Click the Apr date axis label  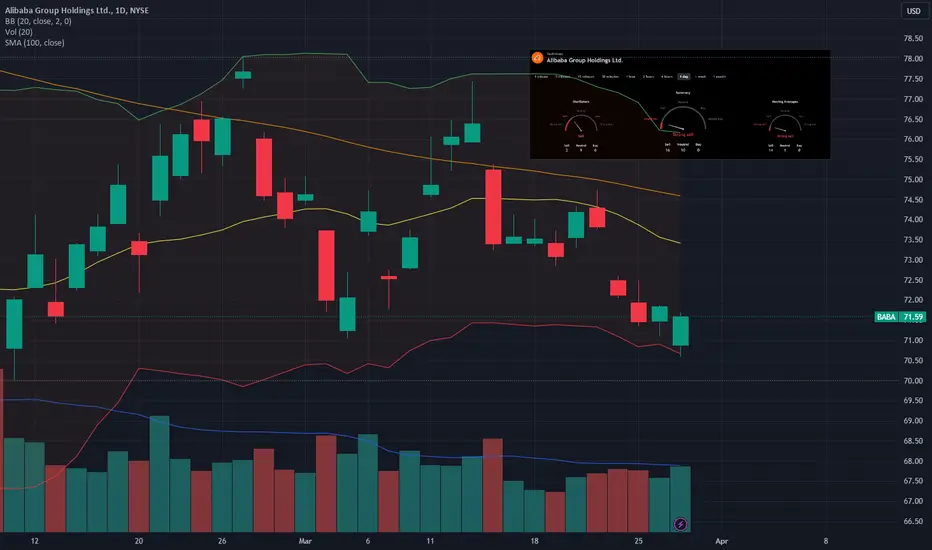pyautogui.click(x=722, y=541)
